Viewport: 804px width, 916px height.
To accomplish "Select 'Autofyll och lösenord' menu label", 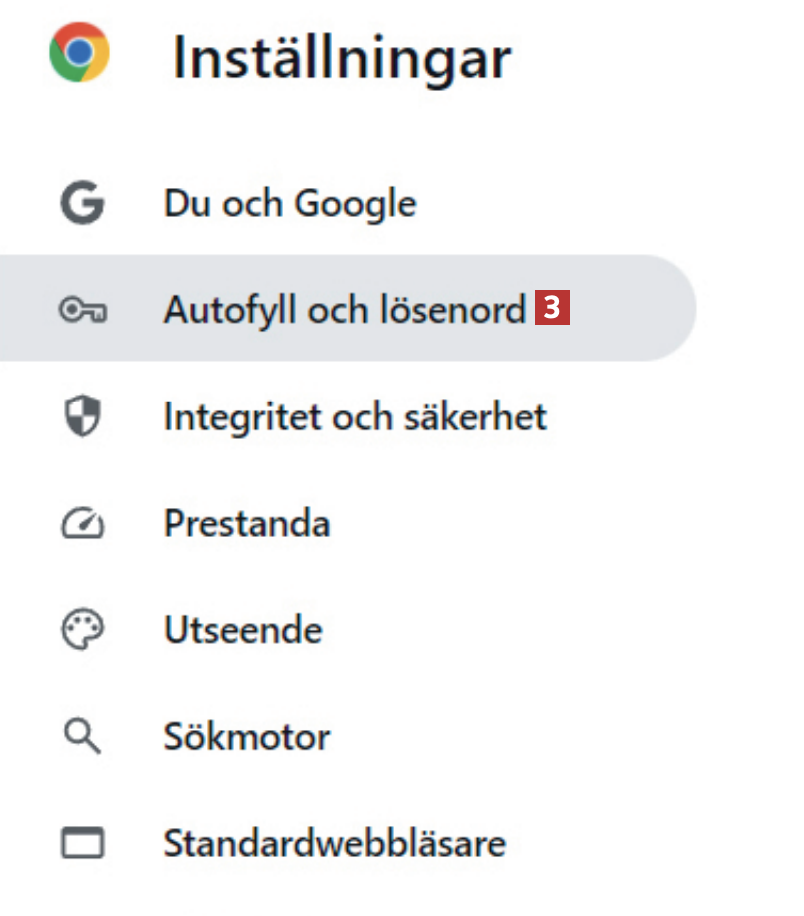I will 344,311.
